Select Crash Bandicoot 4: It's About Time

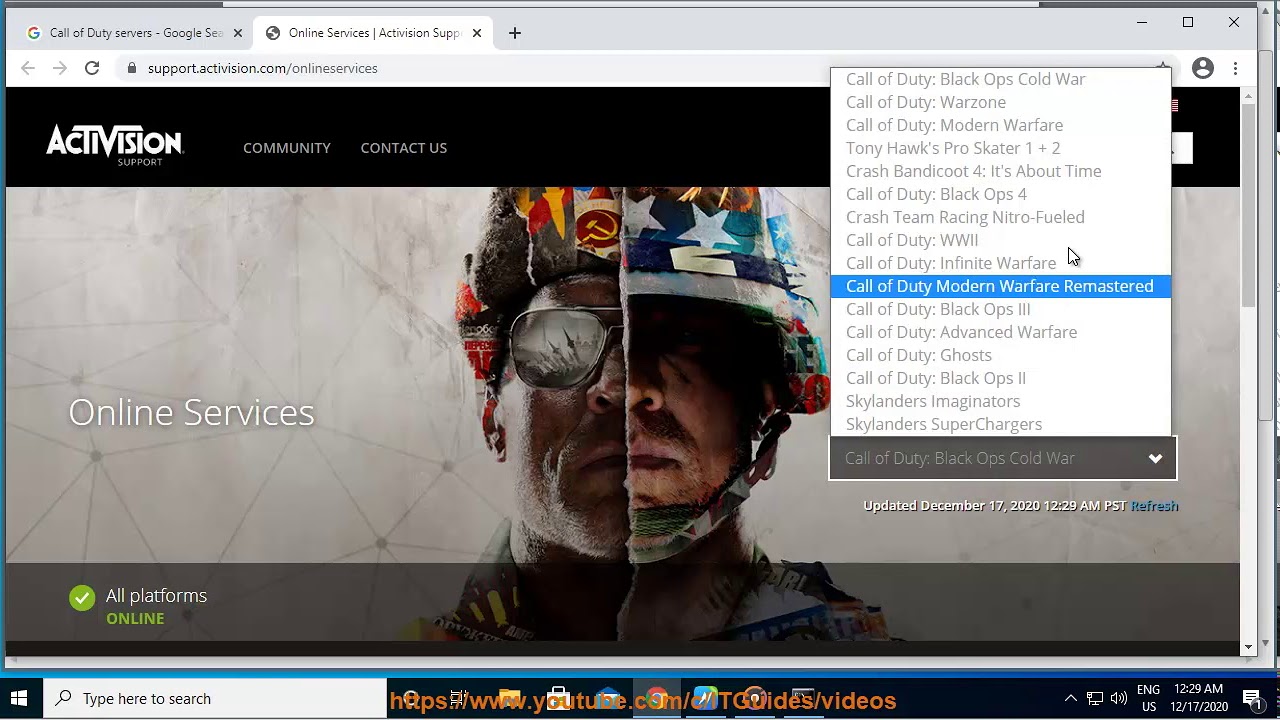click(1000, 171)
